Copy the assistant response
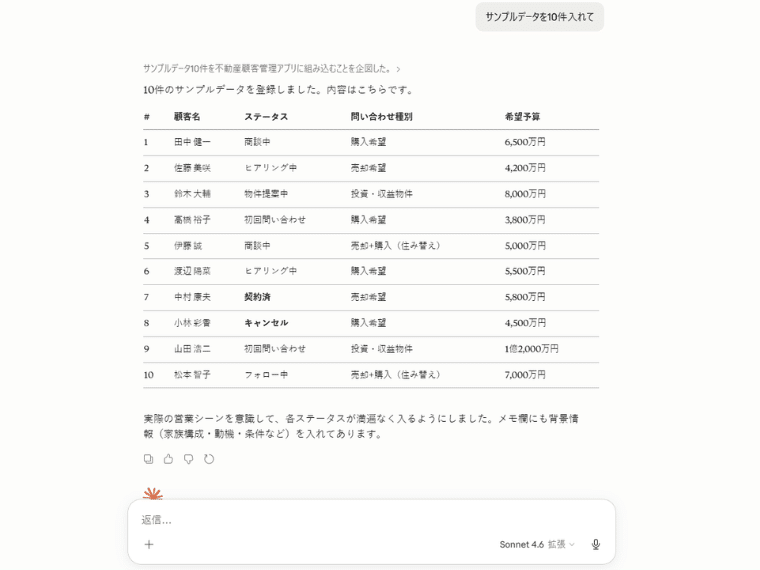 pos(148,459)
